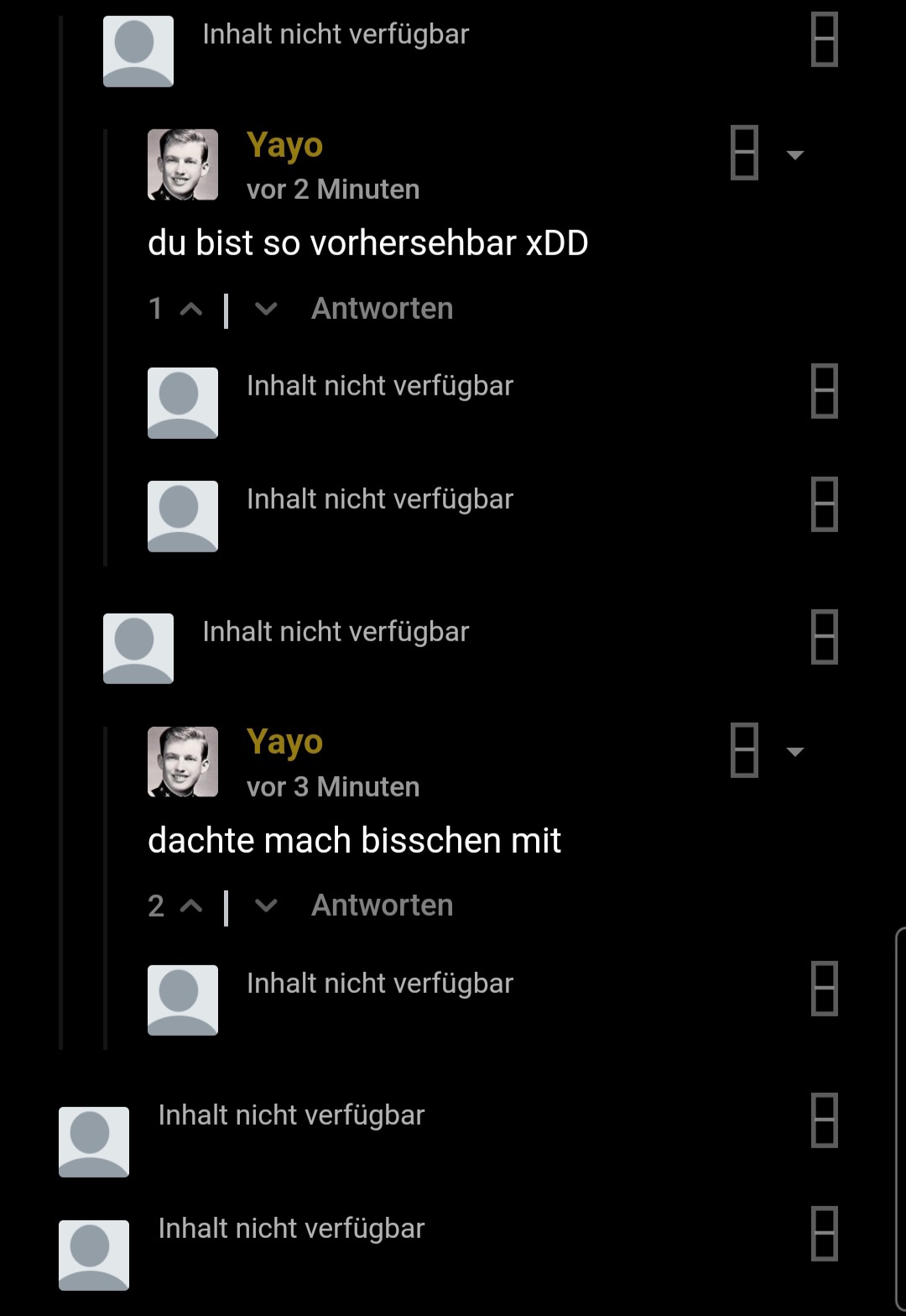Open Yayo profile from 2-minute comment
906x1316 pixels.
284,146
